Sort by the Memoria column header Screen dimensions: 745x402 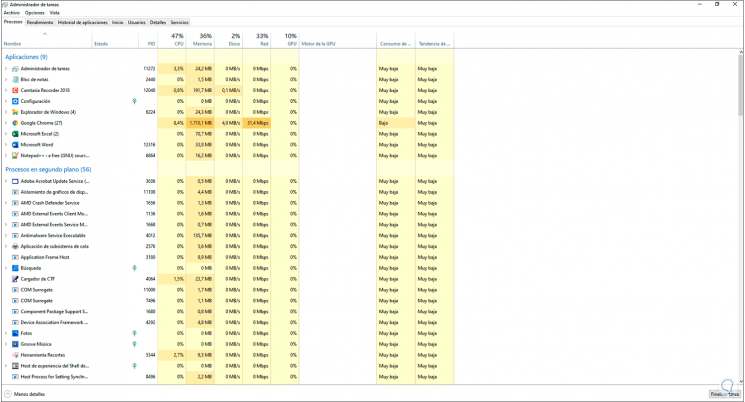click(201, 39)
